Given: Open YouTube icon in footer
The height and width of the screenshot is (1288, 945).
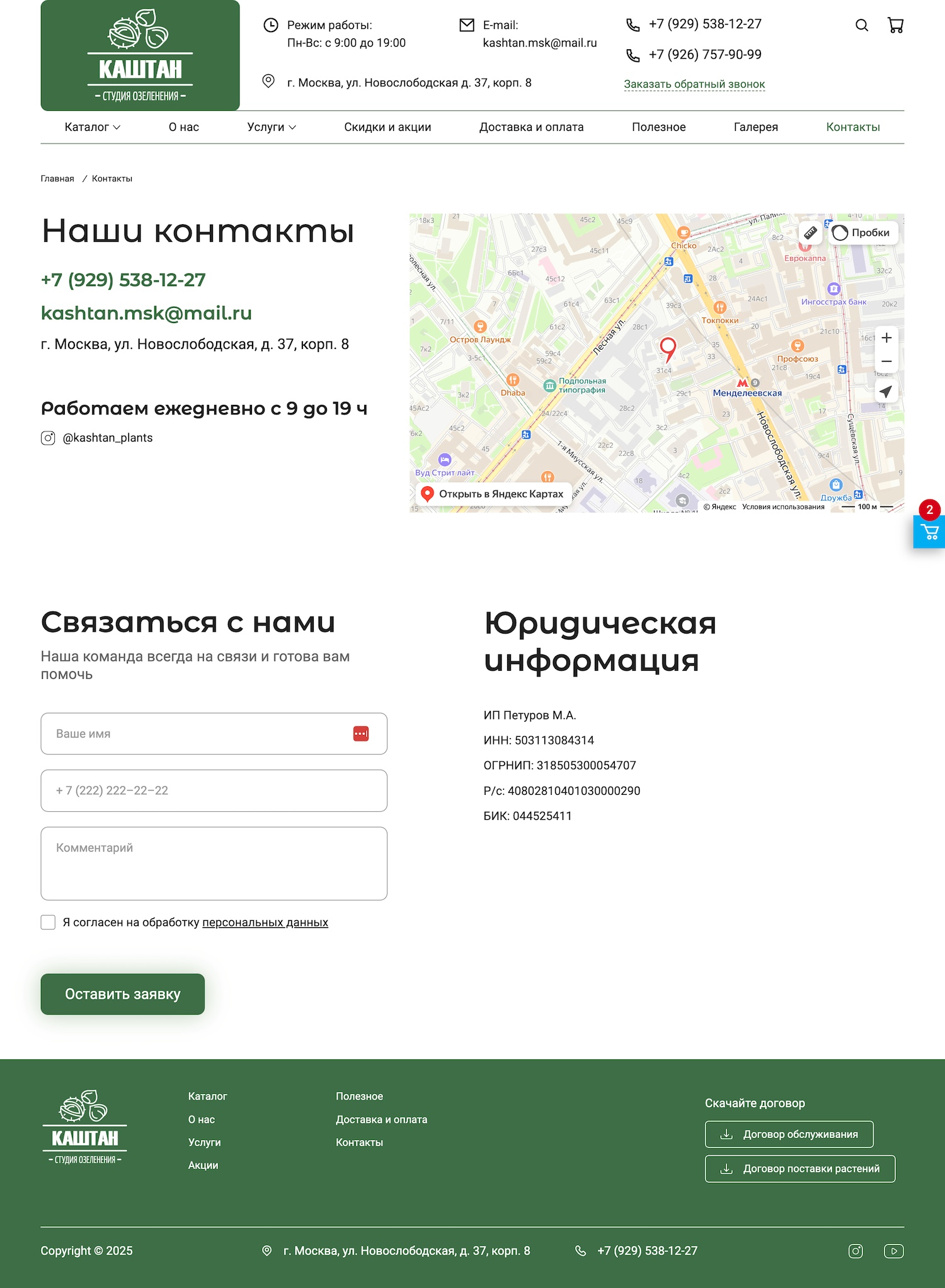Looking at the screenshot, I should 893,1251.
